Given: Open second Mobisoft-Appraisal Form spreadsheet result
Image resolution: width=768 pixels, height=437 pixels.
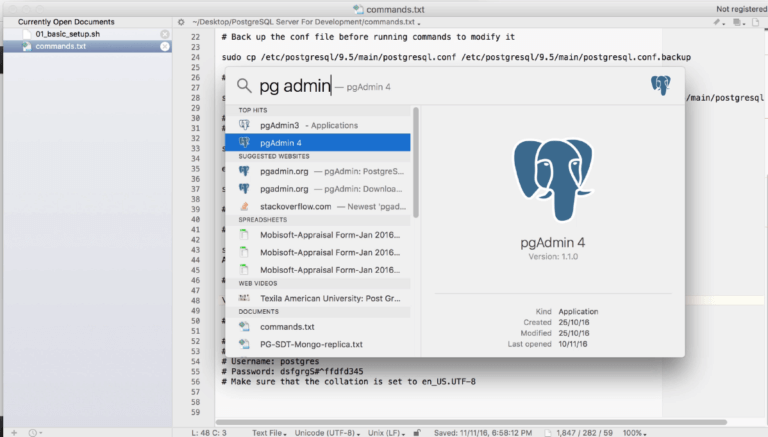Looking at the screenshot, I should tap(318, 252).
